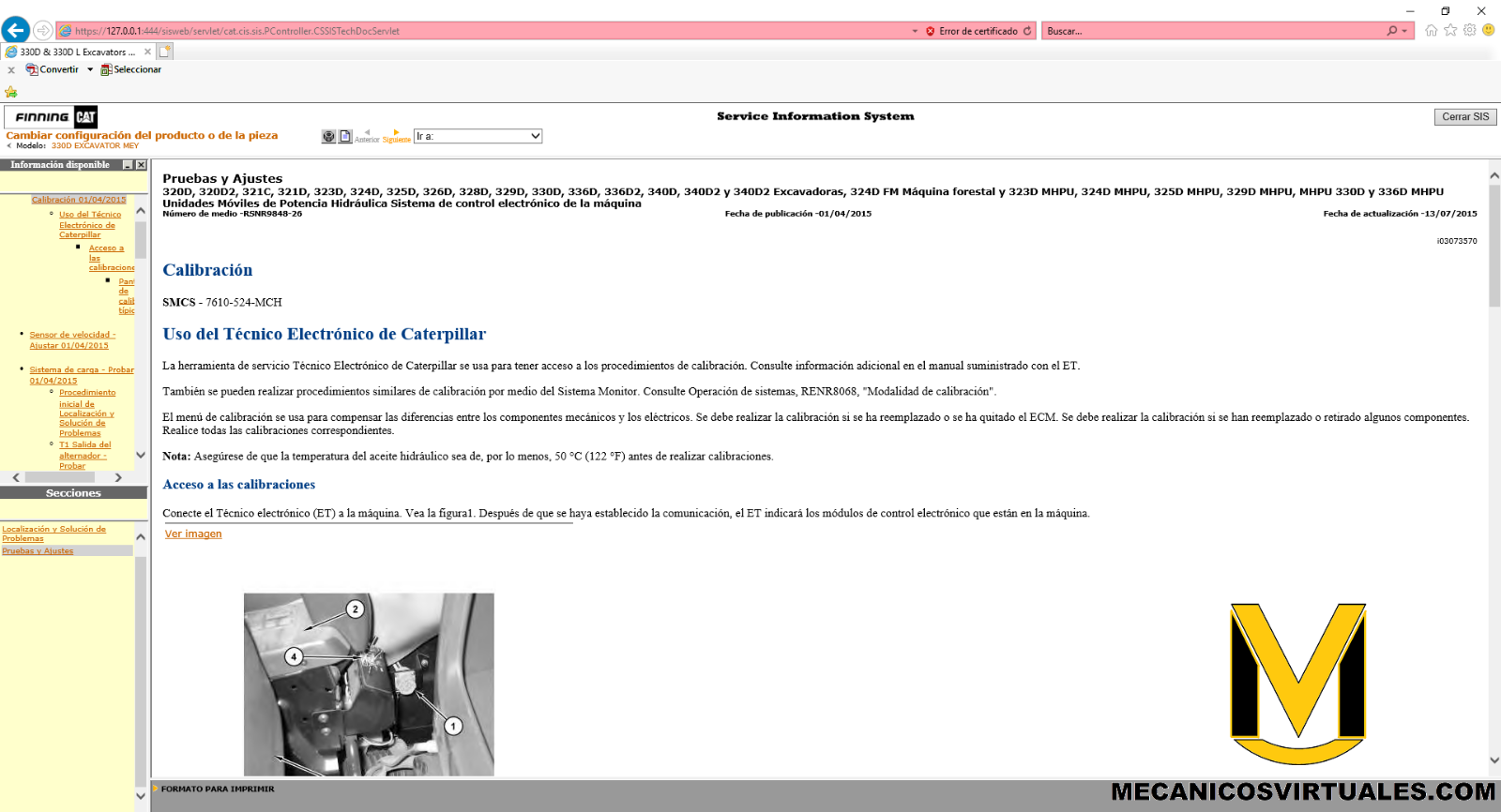Image resolution: width=1501 pixels, height=812 pixels.
Task: Click right arrow of tree horizontal scrollbar
Action: click(118, 477)
